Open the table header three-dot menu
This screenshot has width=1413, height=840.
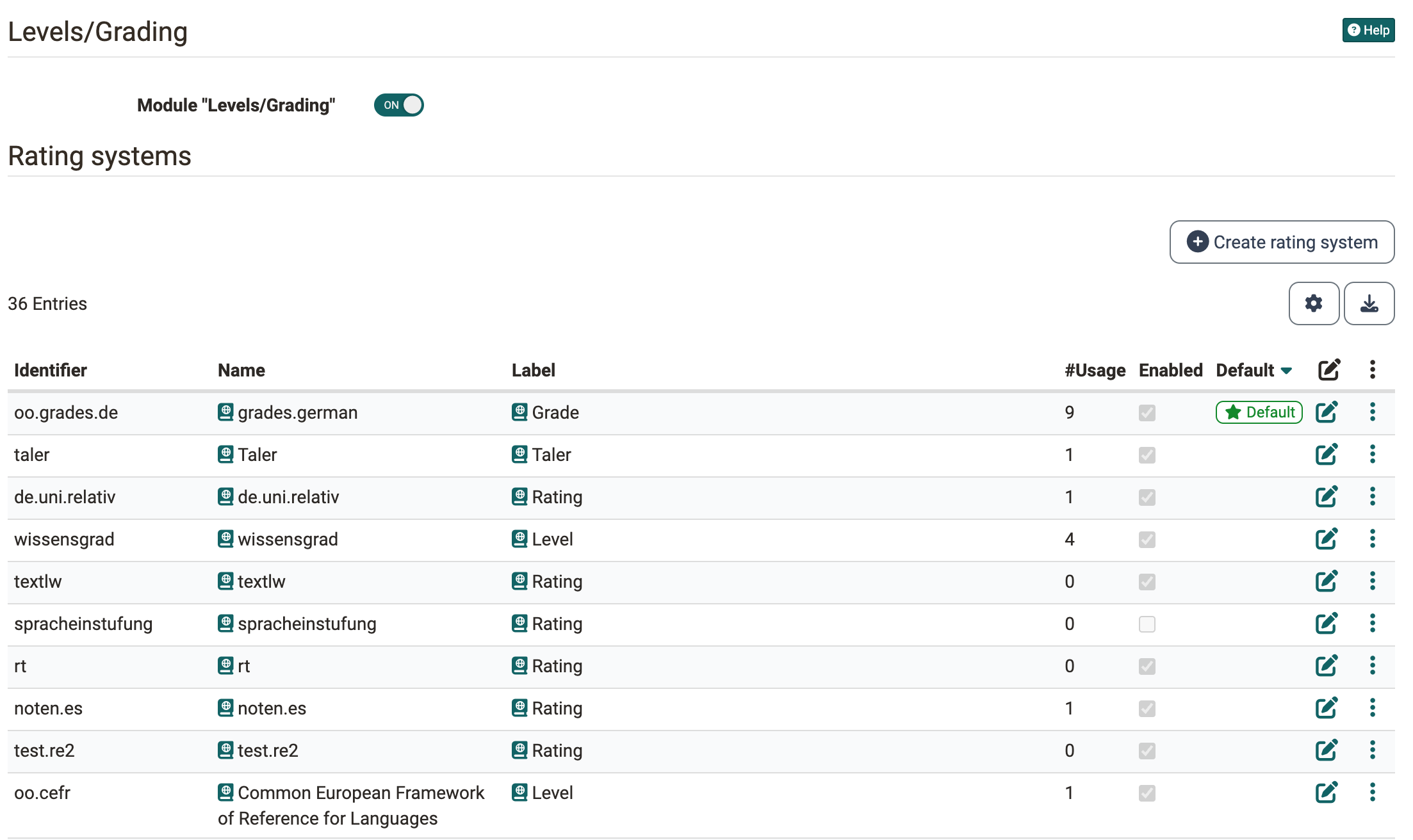1372,369
